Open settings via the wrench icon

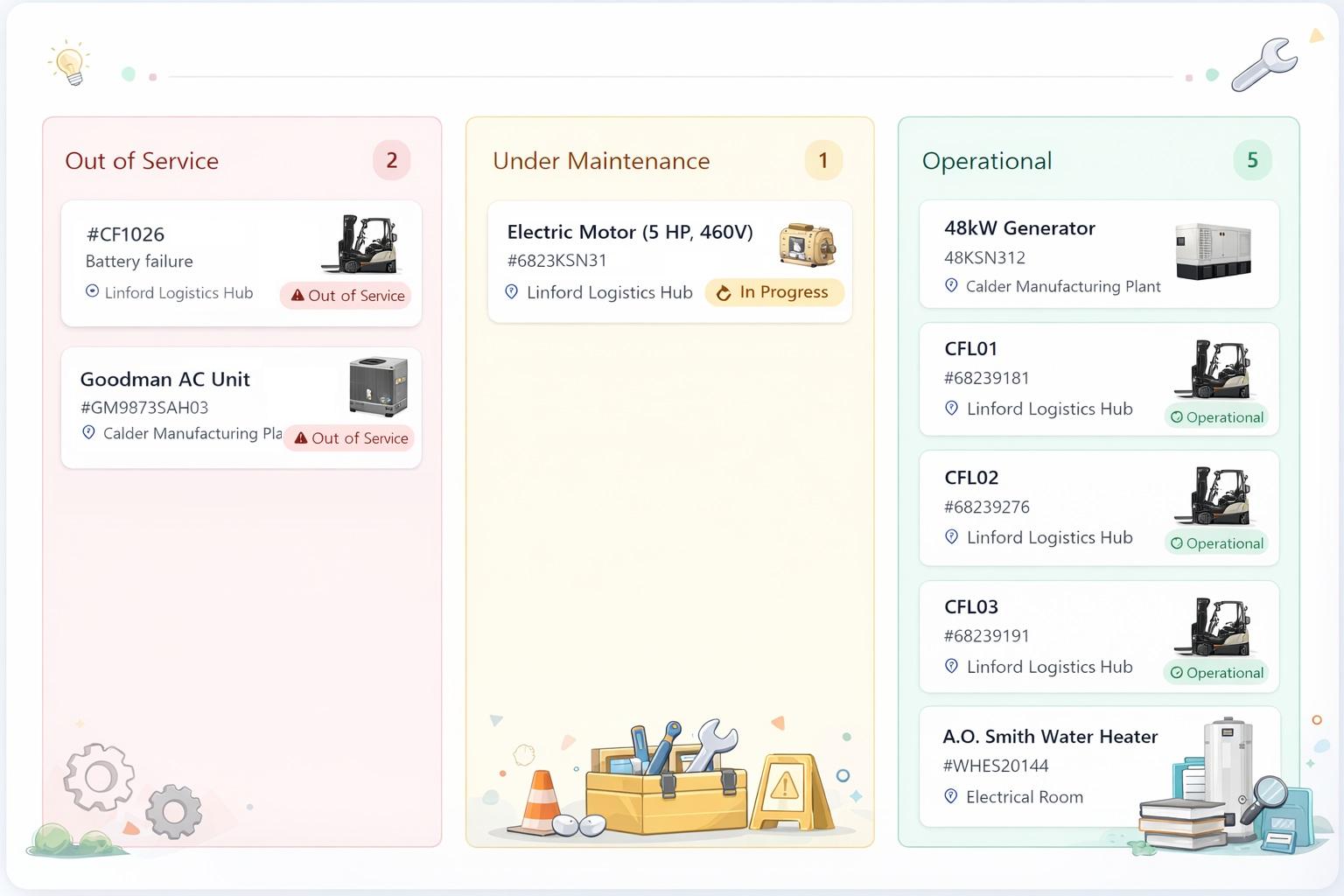coord(1263,65)
